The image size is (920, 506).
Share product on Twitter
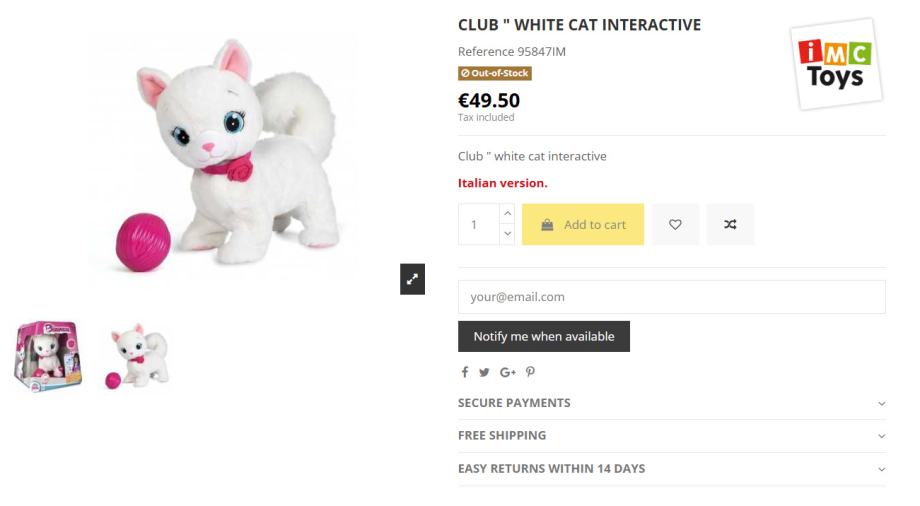click(x=484, y=372)
